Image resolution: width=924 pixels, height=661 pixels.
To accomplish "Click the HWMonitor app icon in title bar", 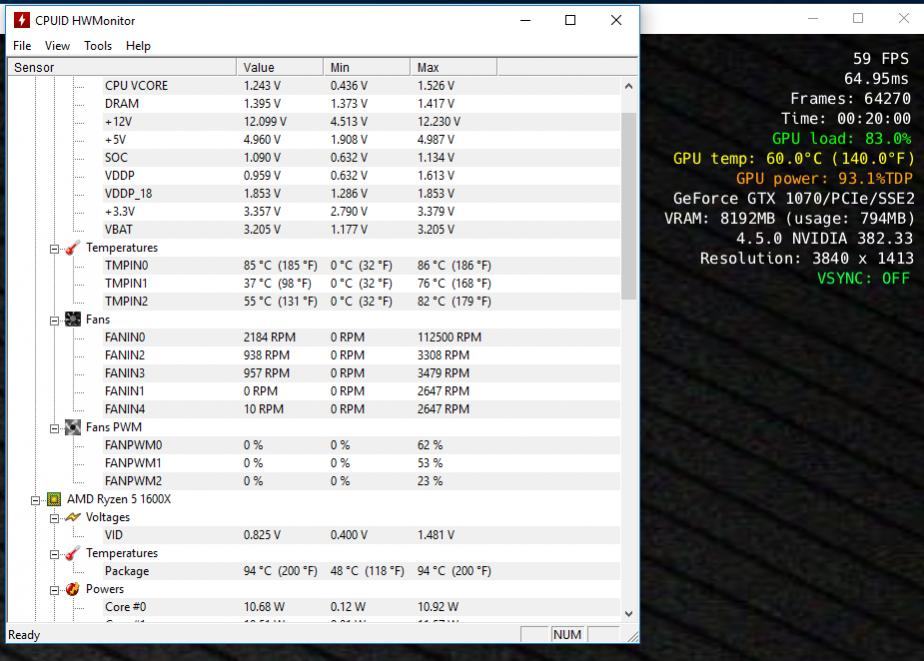I will (x=22, y=20).
